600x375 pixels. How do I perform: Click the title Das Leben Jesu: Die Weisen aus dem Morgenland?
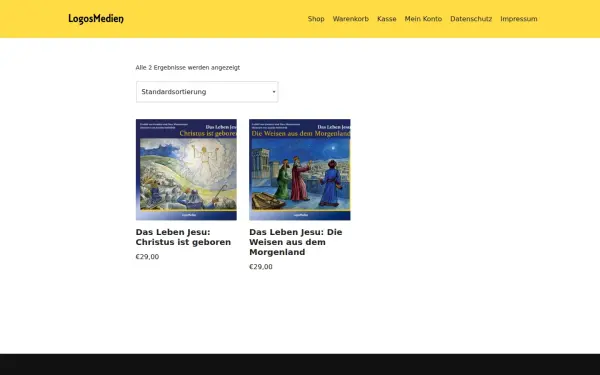(296, 242)
